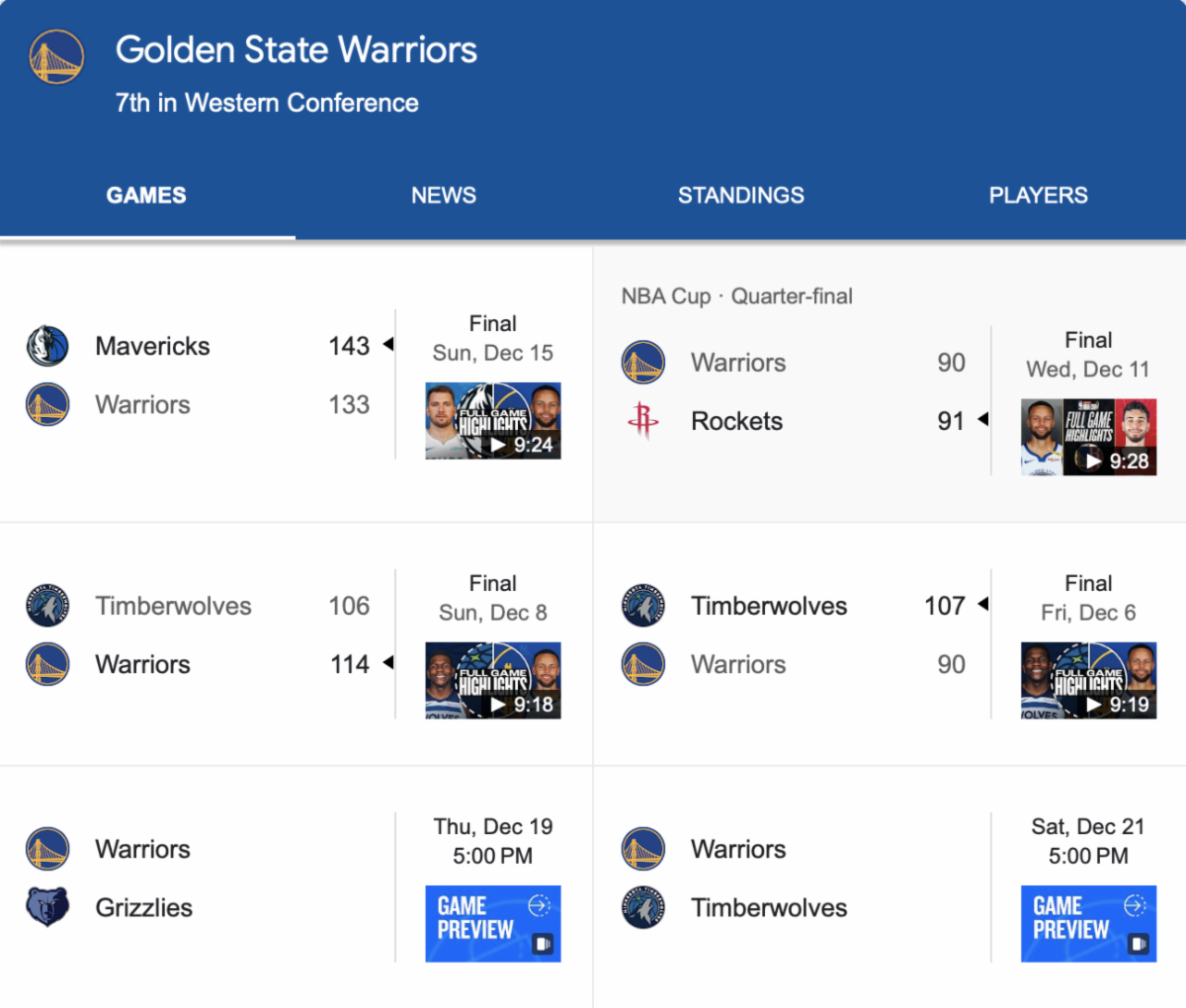
Task: Click Timberwolves logo in Dec 6 game
Action: point(643,605)
